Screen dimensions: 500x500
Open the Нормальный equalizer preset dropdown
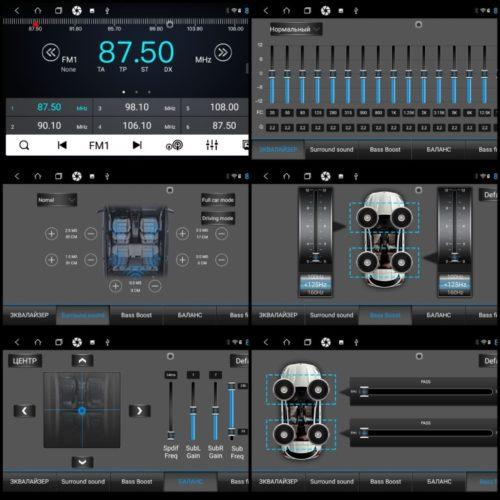tap(295, 29)
